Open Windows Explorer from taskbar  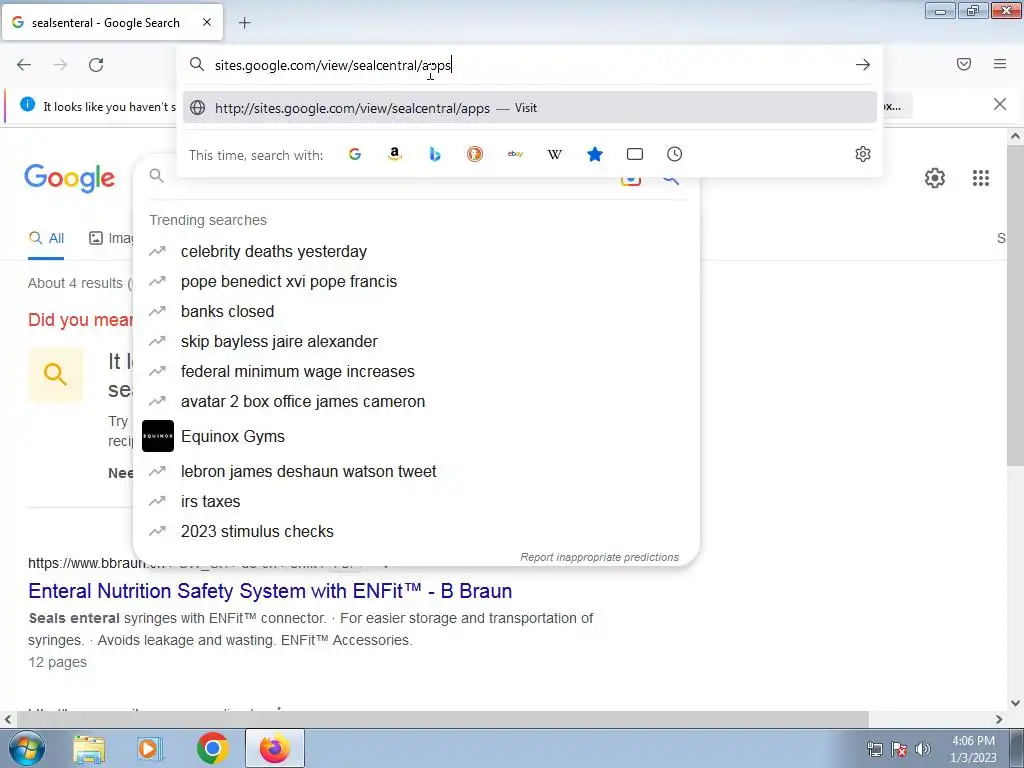(89, 748)
